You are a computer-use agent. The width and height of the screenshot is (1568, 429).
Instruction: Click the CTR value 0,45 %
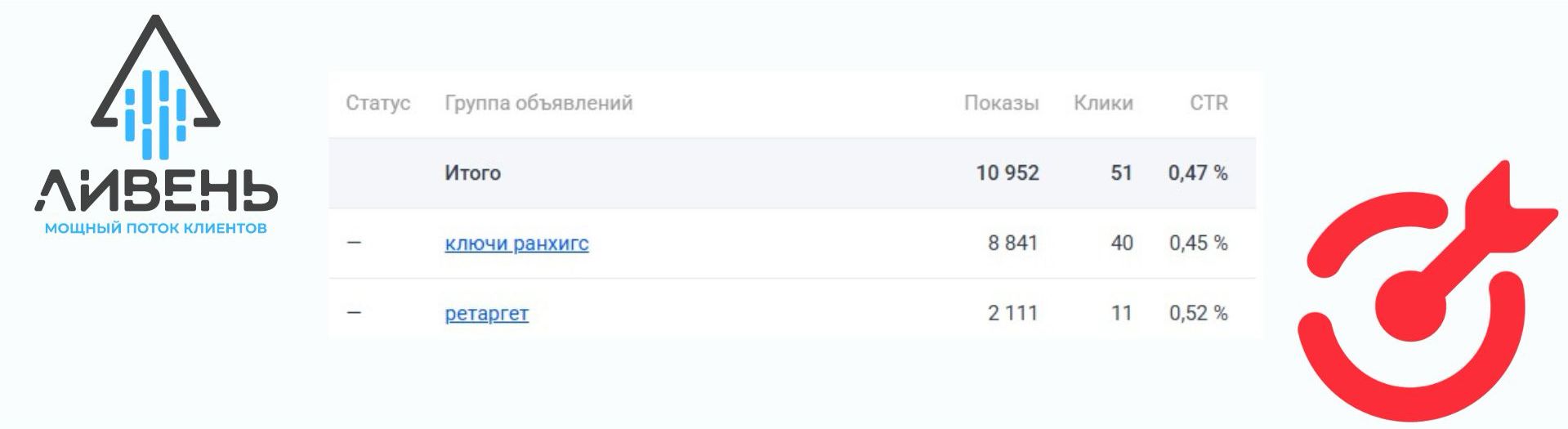1198,244
